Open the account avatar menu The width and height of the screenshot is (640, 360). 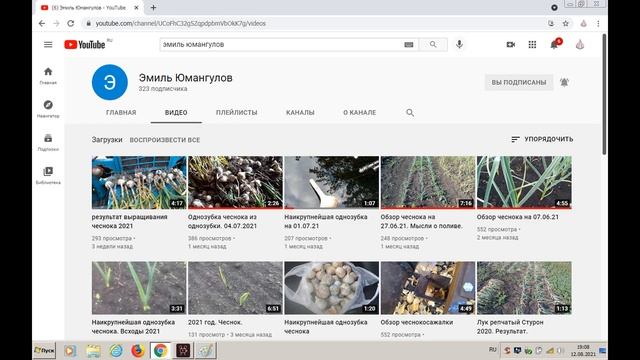coord(580,44)
